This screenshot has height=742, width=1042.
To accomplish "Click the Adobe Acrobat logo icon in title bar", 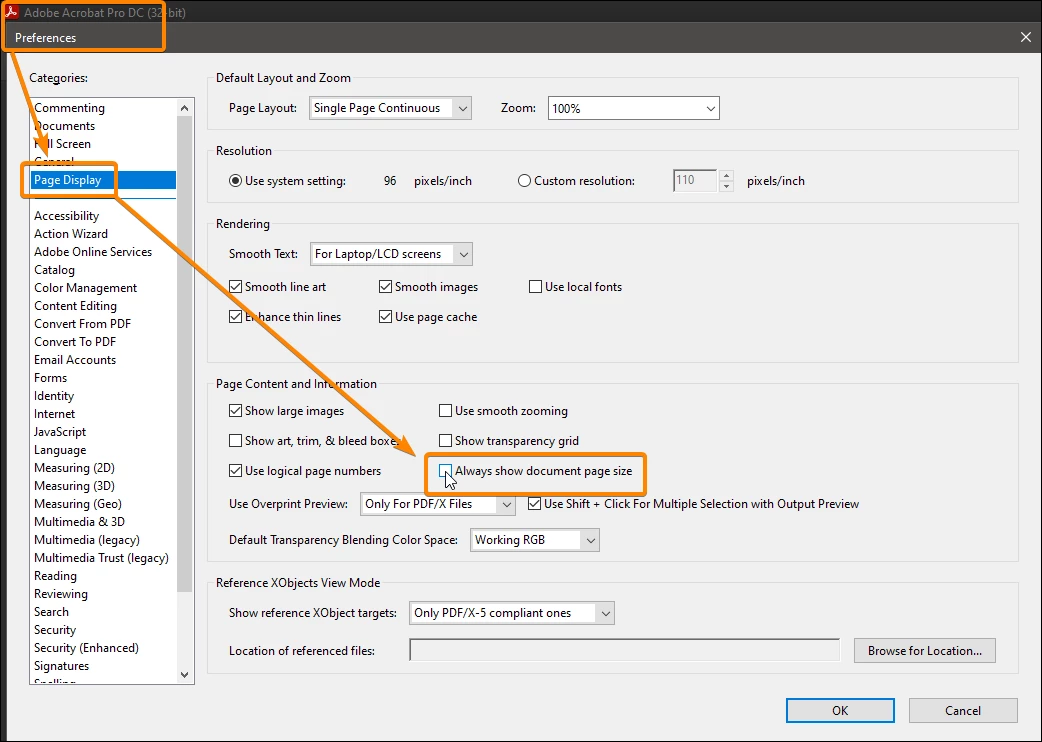I will point(11,11).
